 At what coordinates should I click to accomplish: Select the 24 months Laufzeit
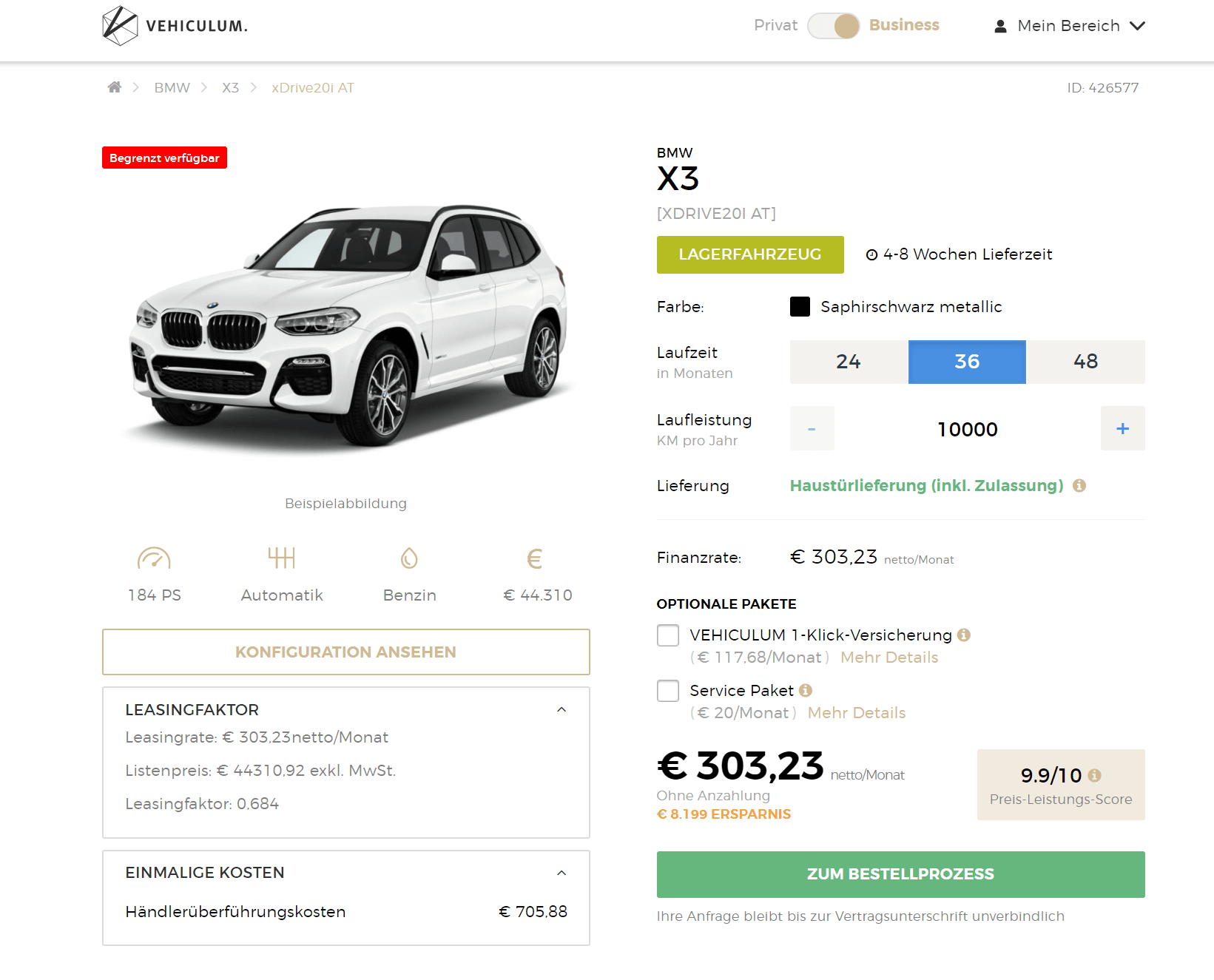849,362
